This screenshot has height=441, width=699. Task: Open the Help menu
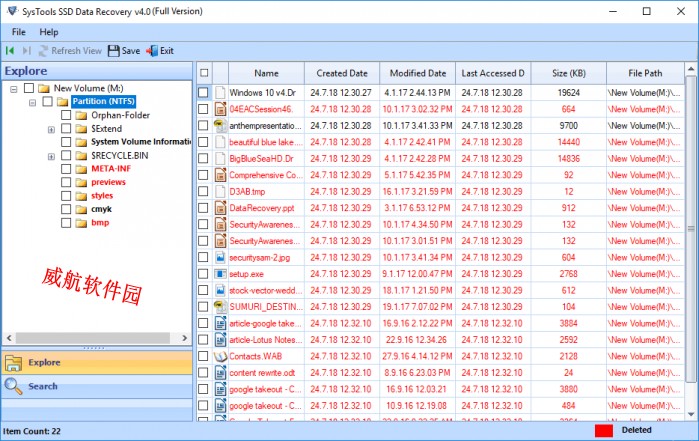pyautogui.click(x=49, y=32)
